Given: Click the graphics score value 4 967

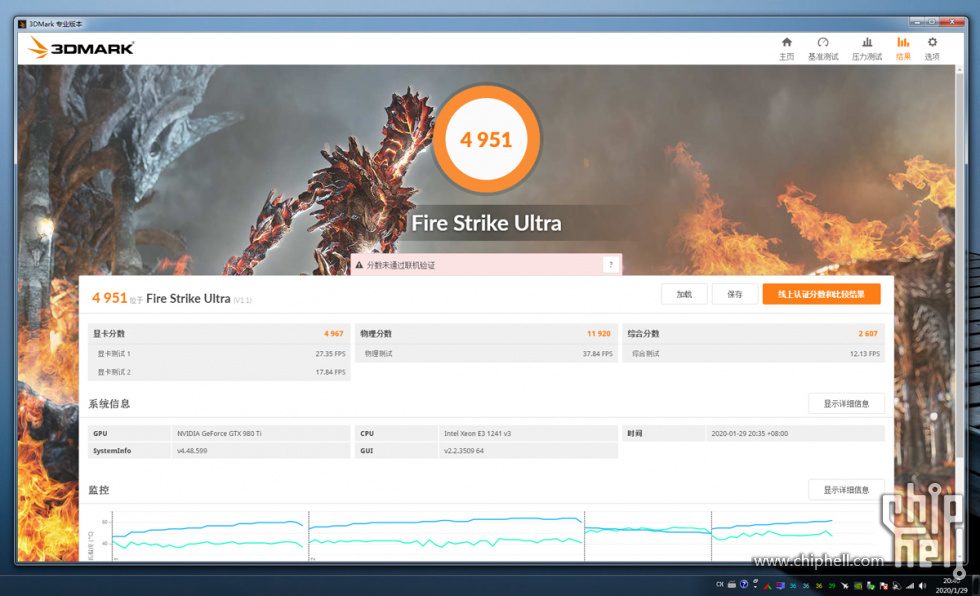Looking at the screenshot, I should (334, 334).
